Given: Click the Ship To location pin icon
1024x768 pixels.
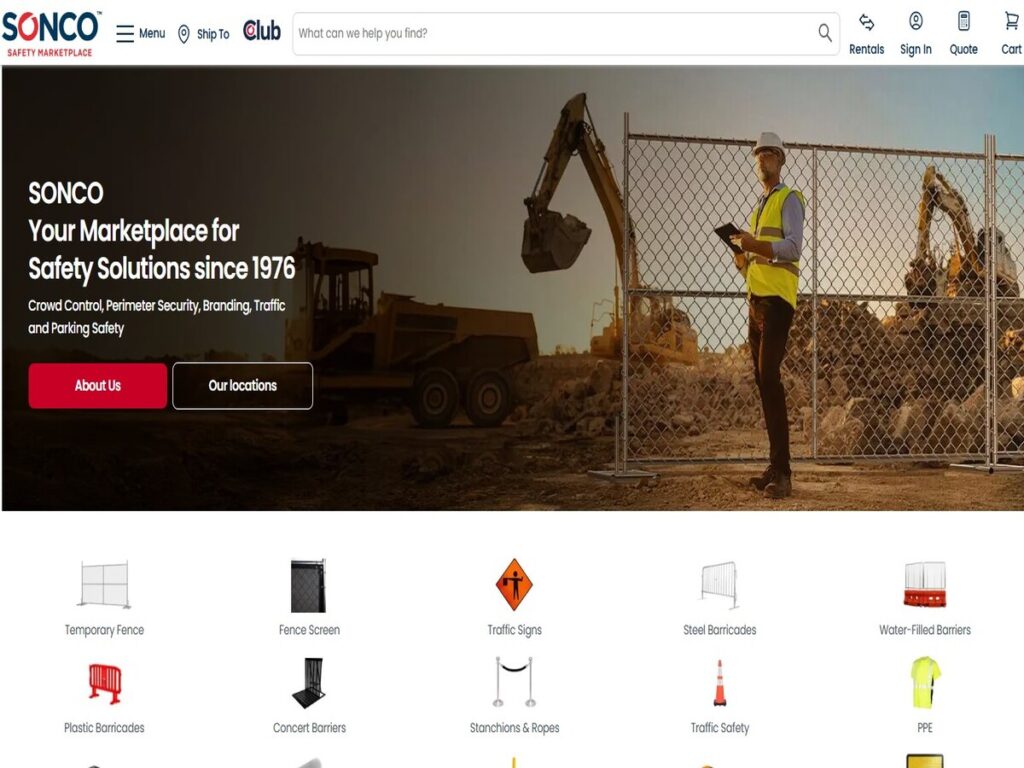Looking at the screenshot, I should click(184, 34).
